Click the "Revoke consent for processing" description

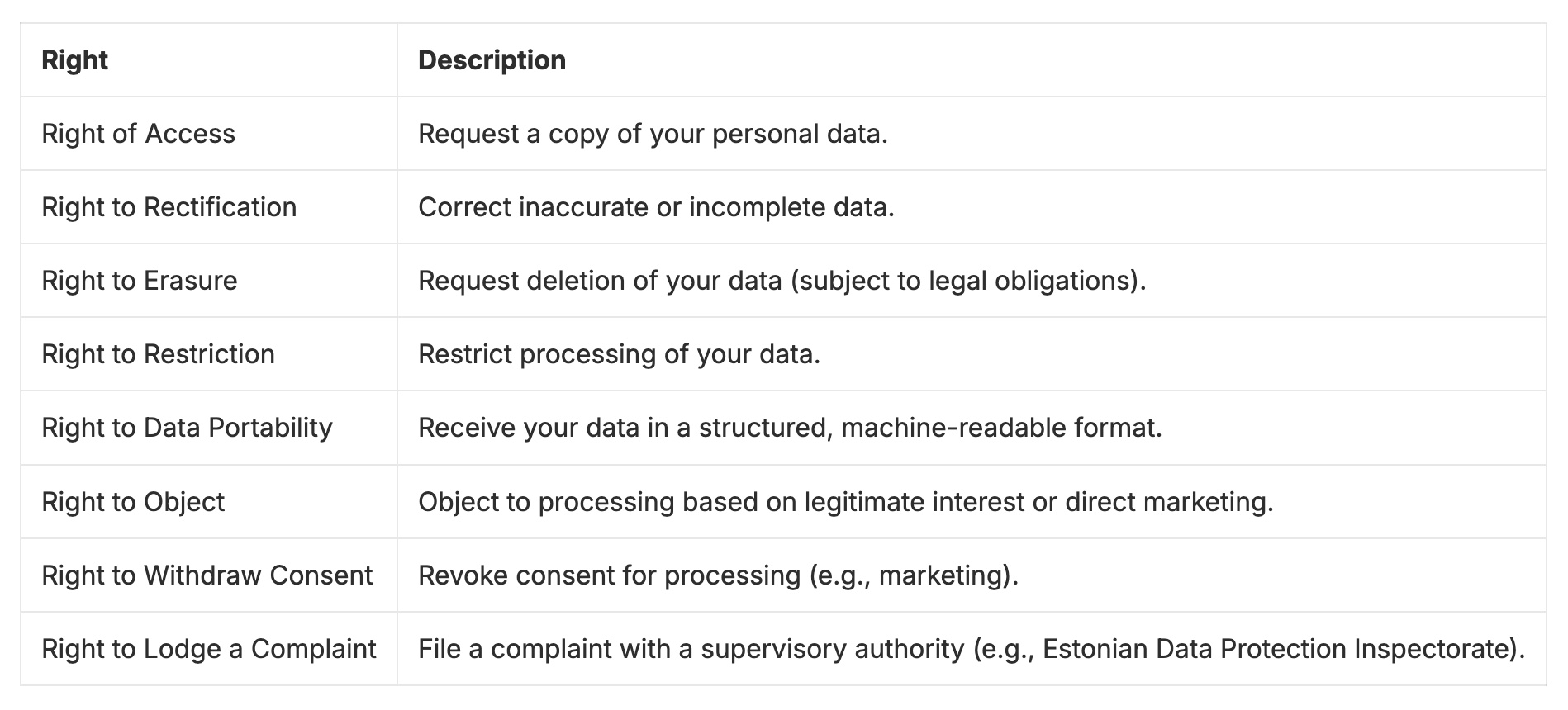tap(609, 575)
